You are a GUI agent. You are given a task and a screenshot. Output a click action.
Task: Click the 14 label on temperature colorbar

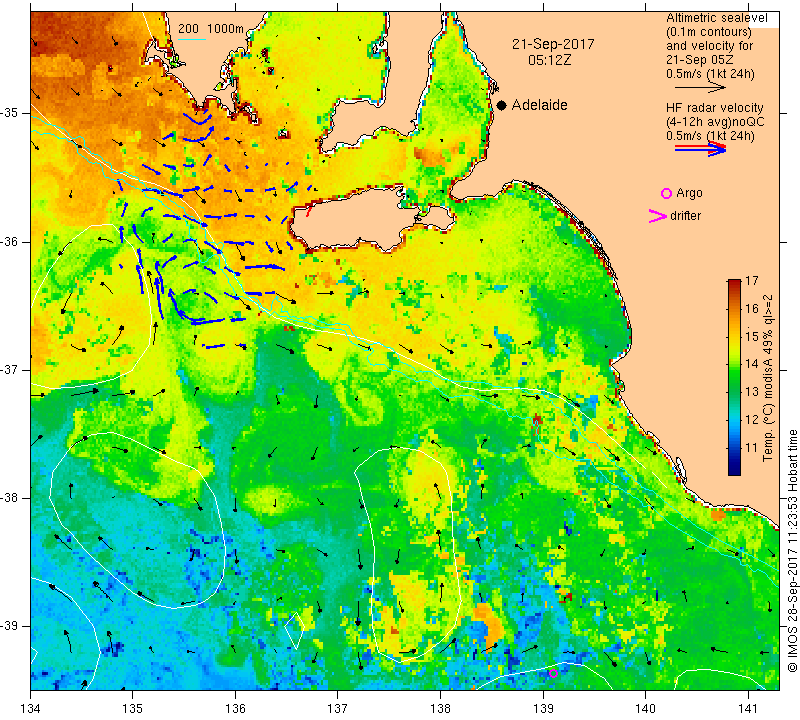pyautogui.click(x=752, y=364)
